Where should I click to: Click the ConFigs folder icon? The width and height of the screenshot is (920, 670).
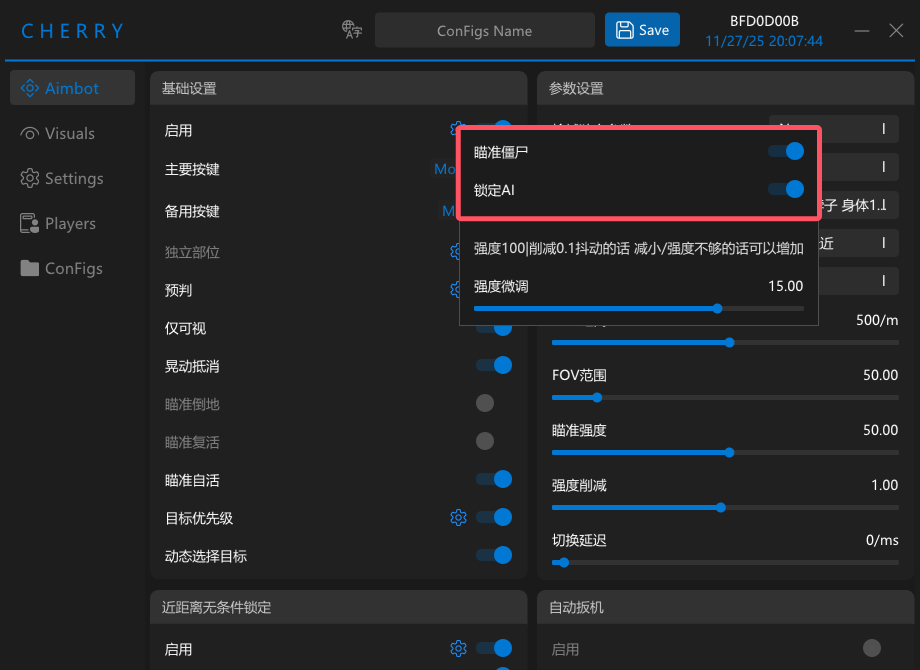[30, 268]
